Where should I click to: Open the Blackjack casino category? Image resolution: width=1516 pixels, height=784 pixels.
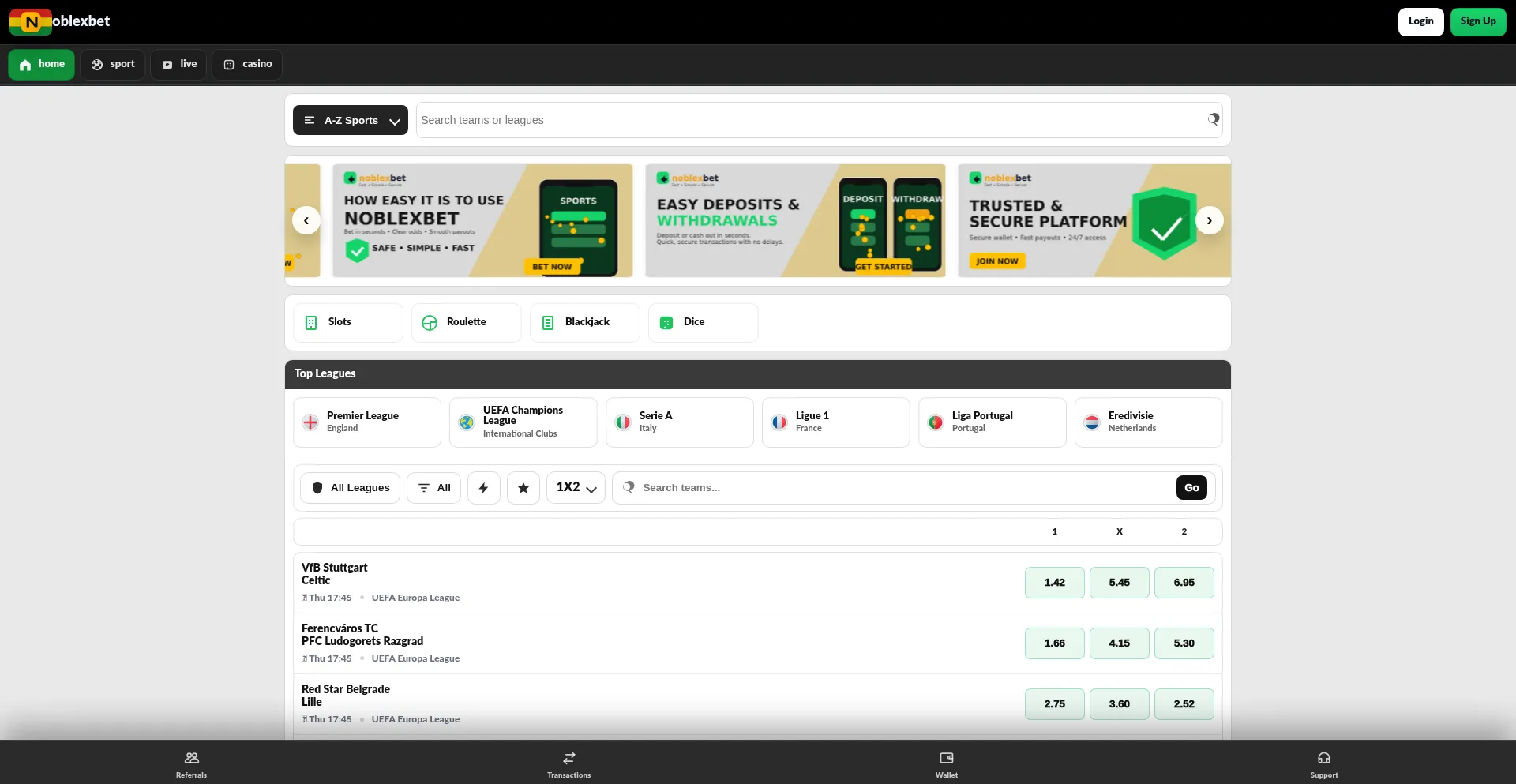pyautogui.click(x=585, y=322)
